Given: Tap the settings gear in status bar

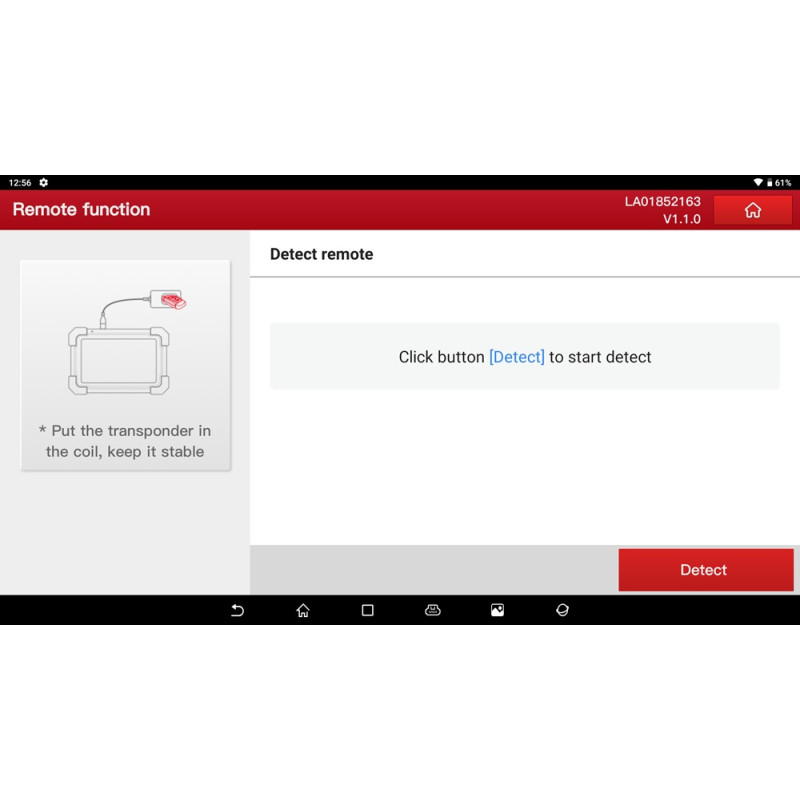Looking at the screenshot, I should 43,183.
